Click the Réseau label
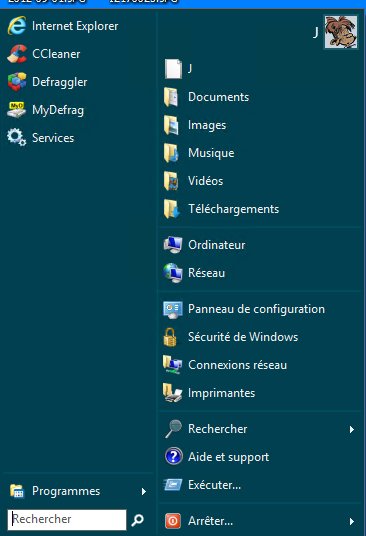Image resolution: width=366 pixels, height=536 pixels. [x=206, y=273]
